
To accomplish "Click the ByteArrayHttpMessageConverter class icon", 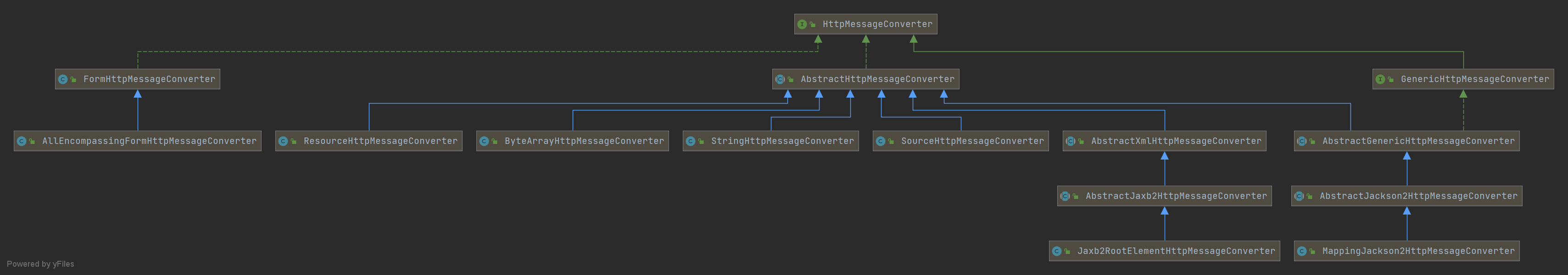I will click(x=484, y=141).
